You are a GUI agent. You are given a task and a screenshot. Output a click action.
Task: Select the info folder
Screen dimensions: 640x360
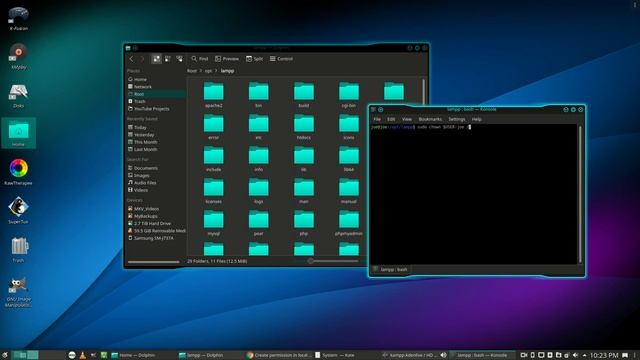(x=258, y=159)
